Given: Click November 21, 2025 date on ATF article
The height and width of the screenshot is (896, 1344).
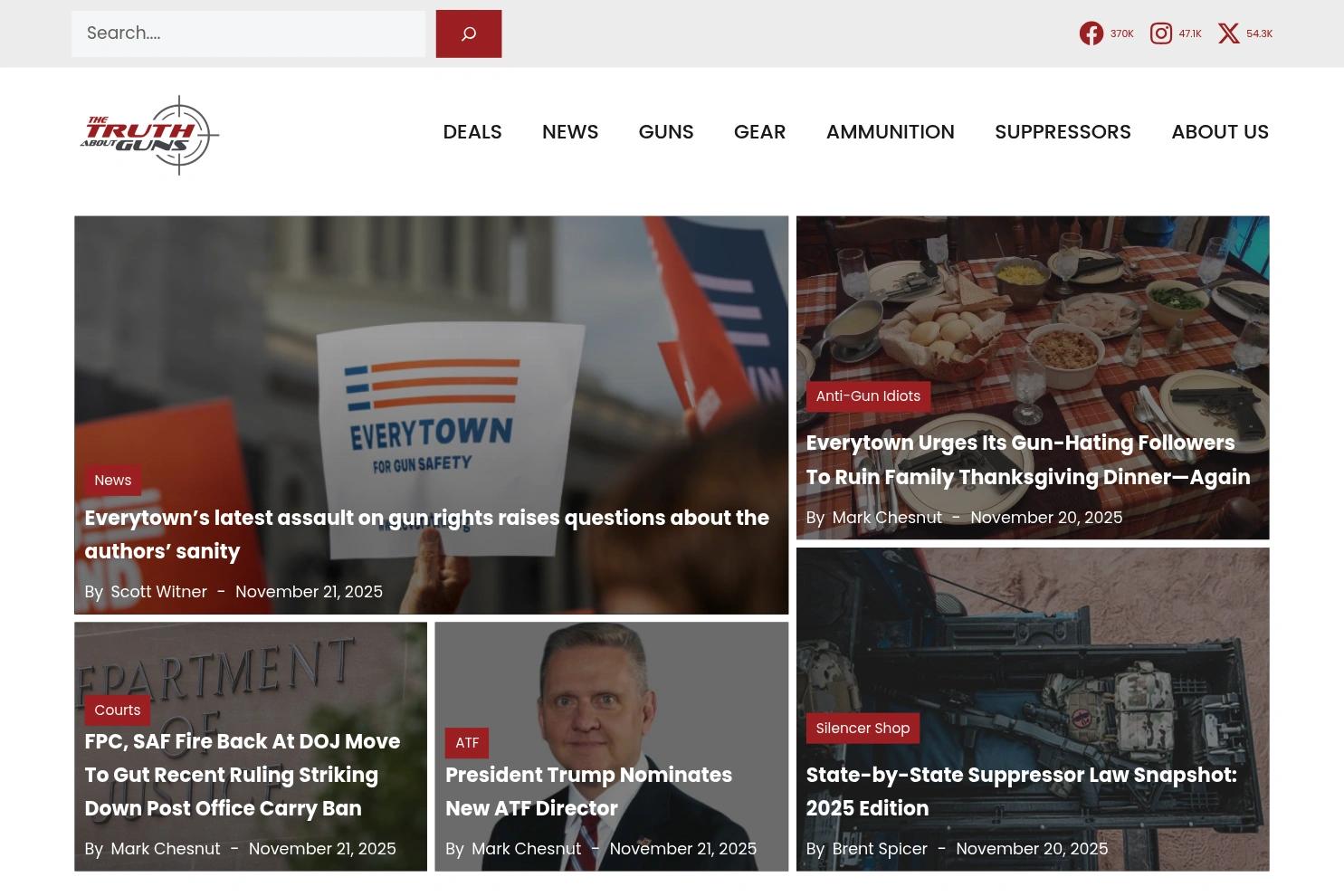Looking at the screenshot, I should [683, 849].
